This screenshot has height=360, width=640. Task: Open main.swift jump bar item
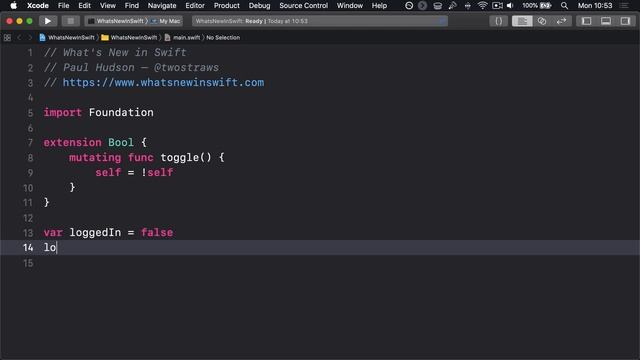click(x=182, y=38)
